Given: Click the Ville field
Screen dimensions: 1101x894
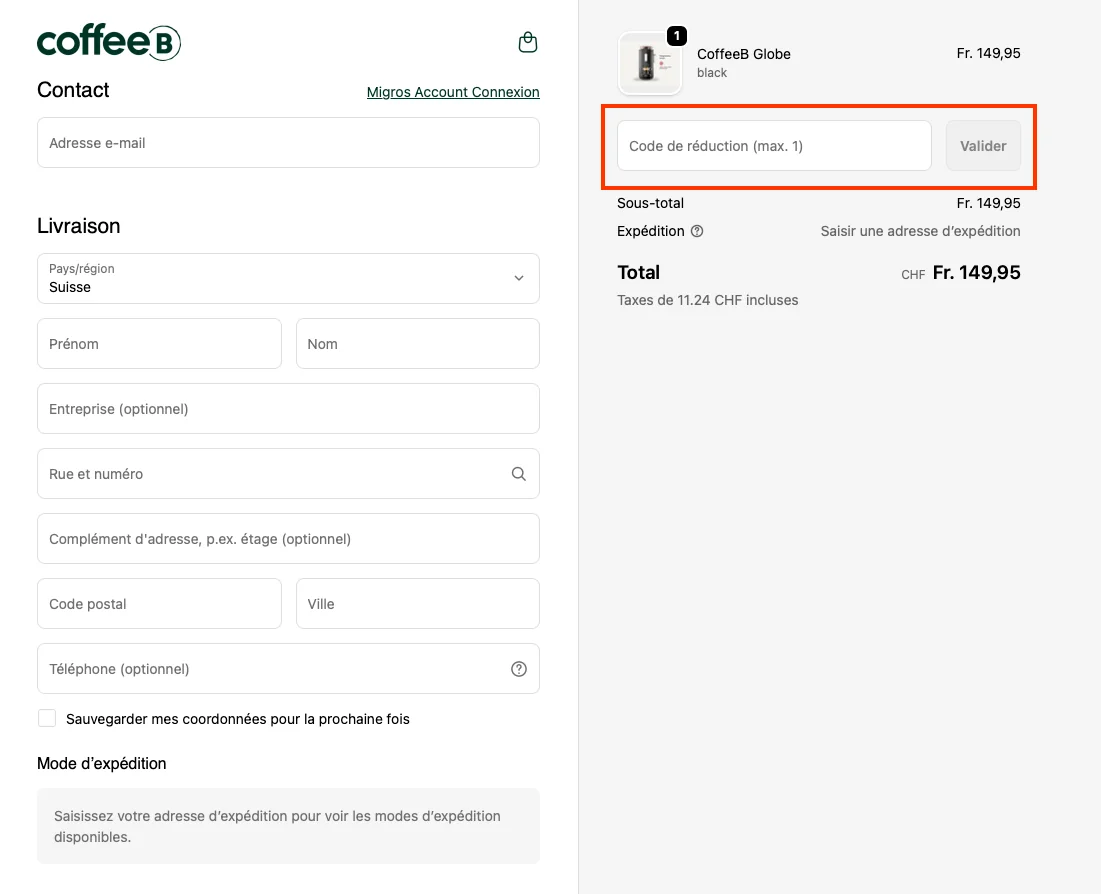Looking at the screenshot, I should (x=417, y=603).
